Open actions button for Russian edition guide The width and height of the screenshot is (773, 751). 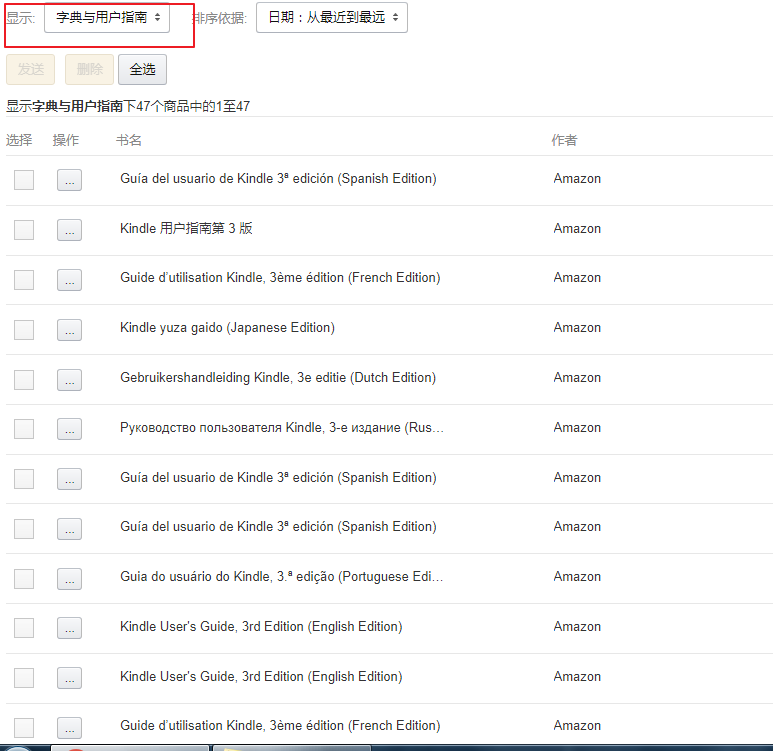pyautogui.click(x=70, y=429)
